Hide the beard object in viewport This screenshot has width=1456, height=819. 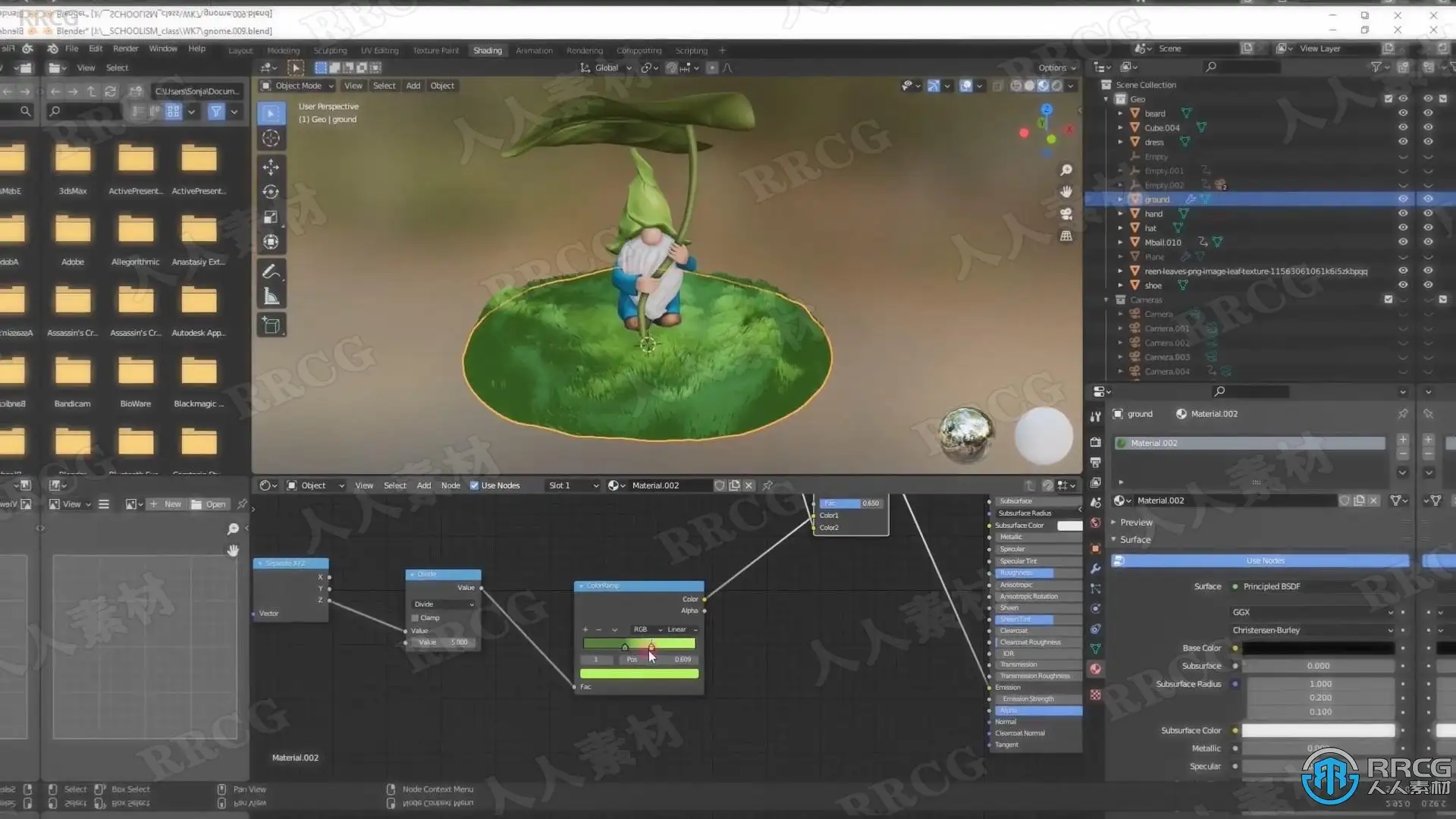tap(1403, 113)
